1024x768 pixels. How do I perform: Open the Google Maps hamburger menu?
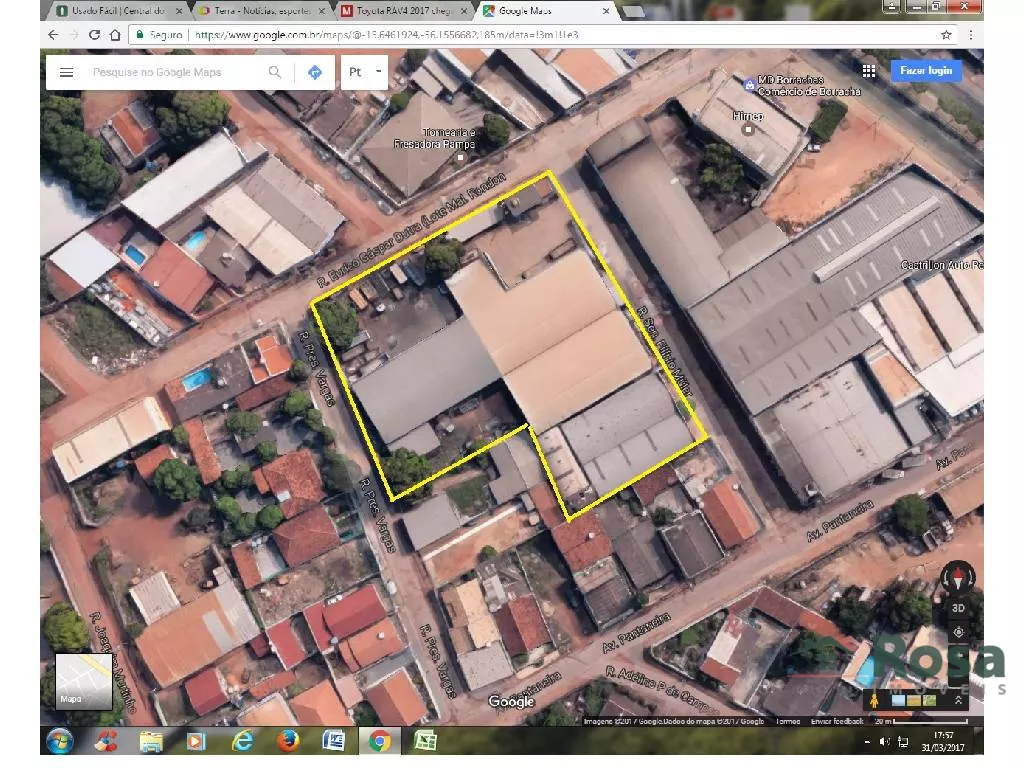[x=66, y=72]
